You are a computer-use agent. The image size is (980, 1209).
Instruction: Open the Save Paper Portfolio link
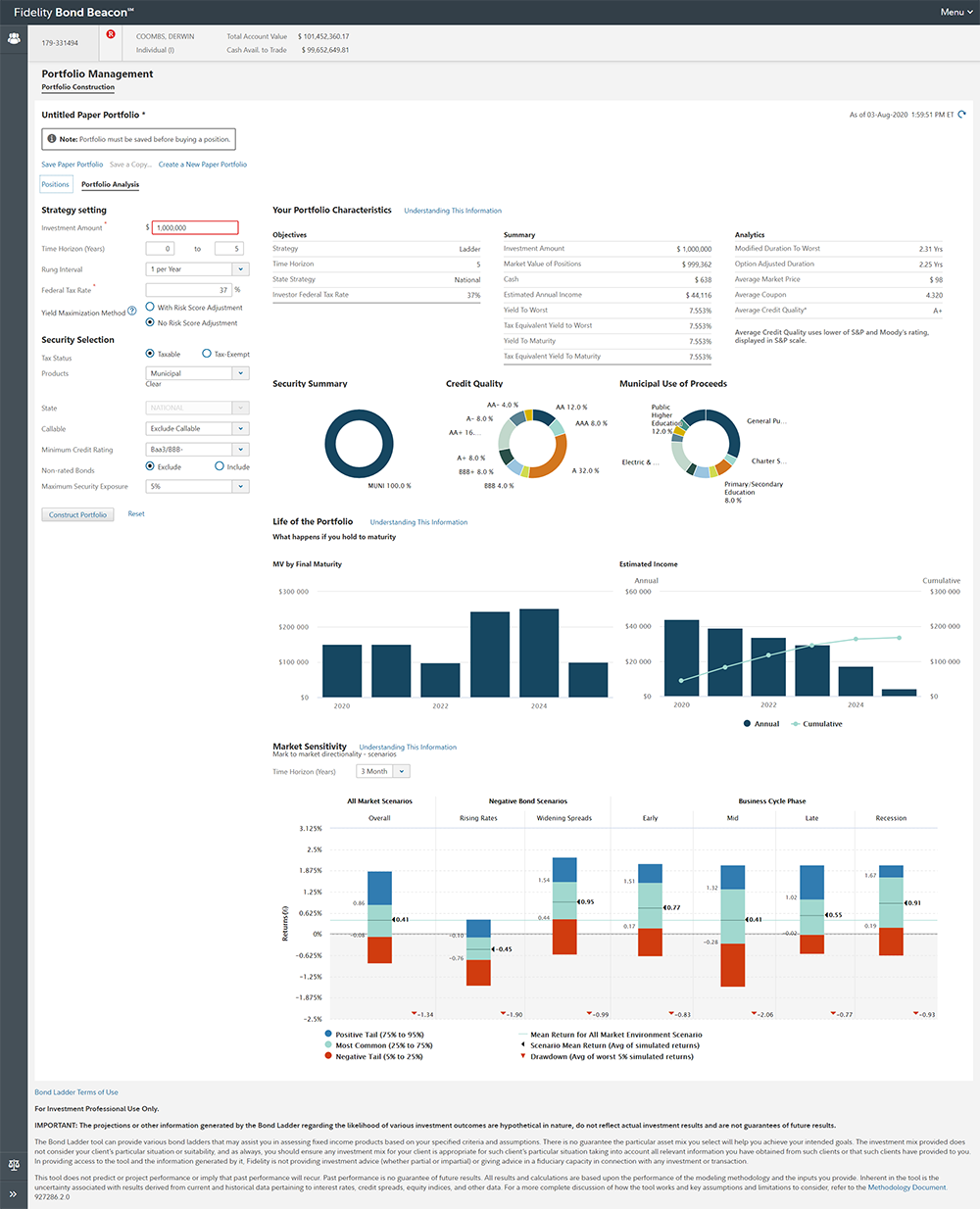point(72,165)
